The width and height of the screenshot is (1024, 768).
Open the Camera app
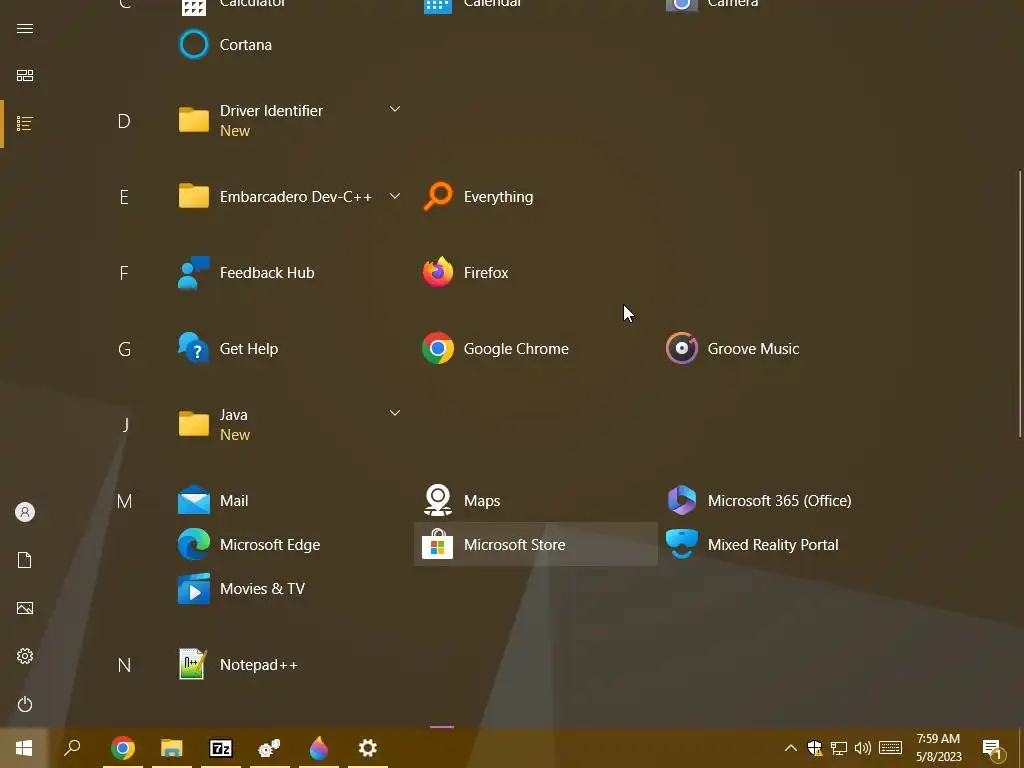(780, 5)
